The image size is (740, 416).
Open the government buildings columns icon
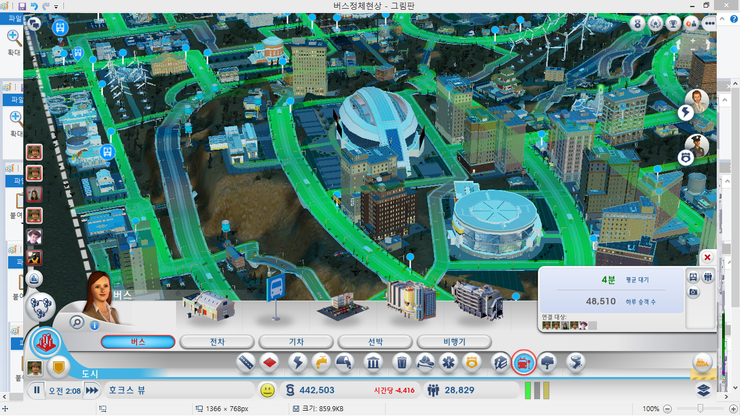tap(373, 362)
